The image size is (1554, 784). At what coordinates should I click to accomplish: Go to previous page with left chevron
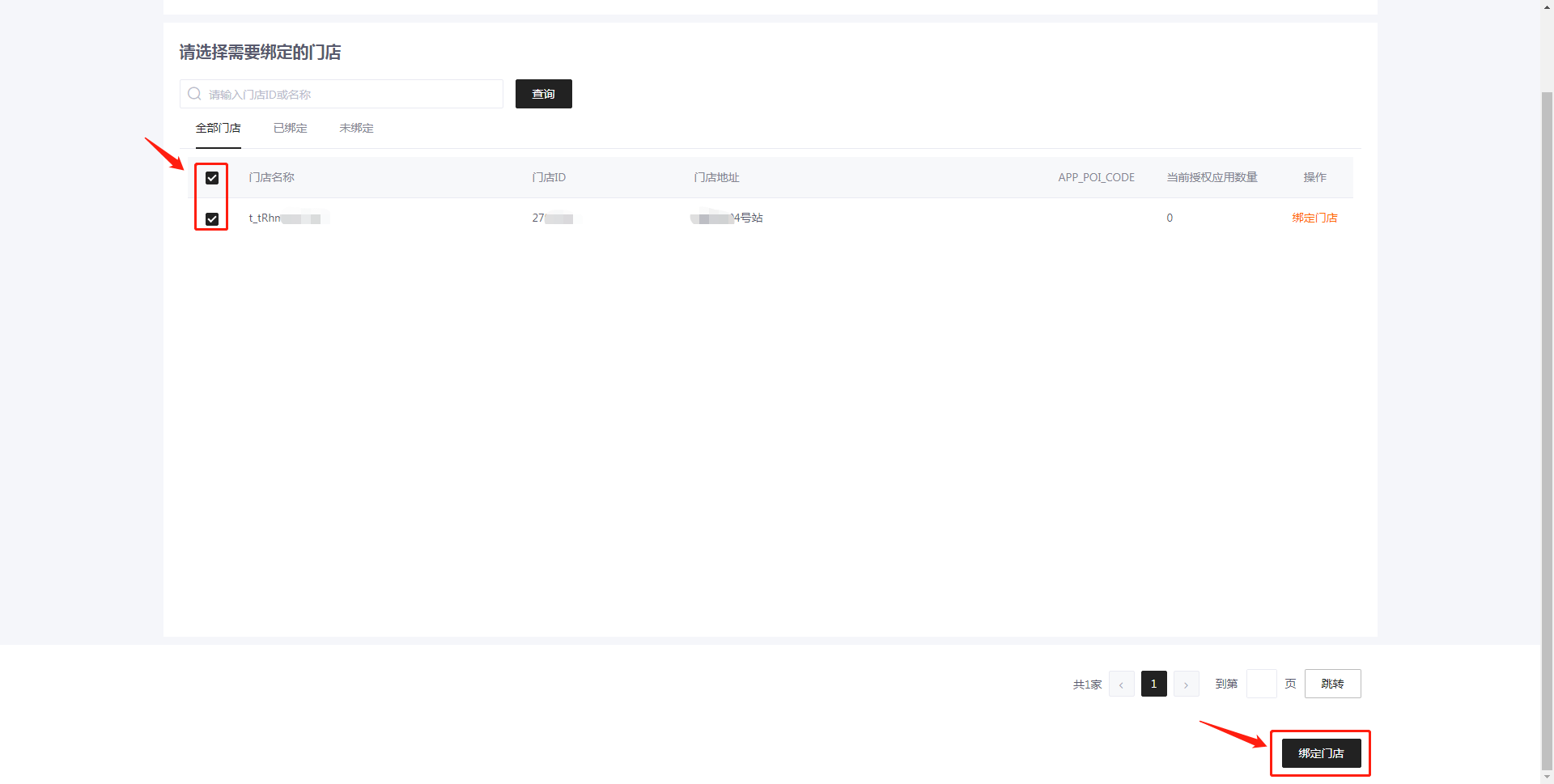(x=1121, y=684)
